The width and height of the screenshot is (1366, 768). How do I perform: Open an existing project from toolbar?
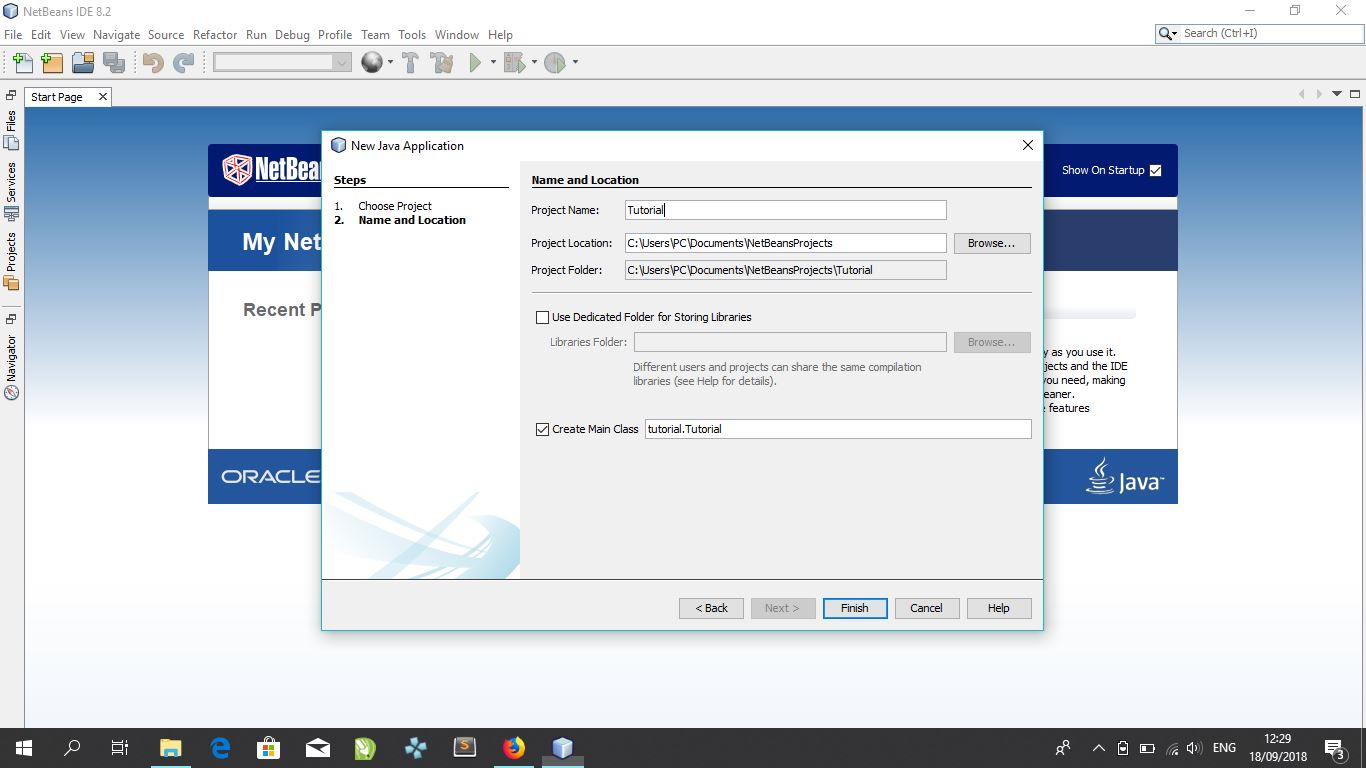click(x=83, y=62)
